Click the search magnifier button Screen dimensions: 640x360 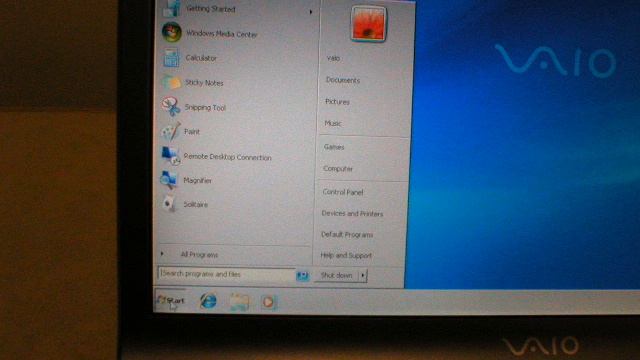click(302, 276)
